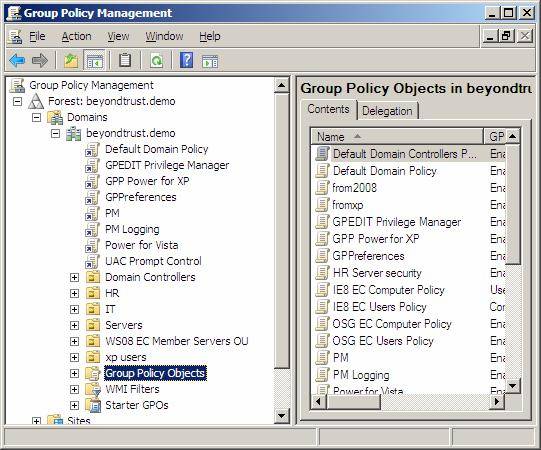The image size is (541, 450).
Task: Select Power for Vista in the tree
Action: [142, 245]
